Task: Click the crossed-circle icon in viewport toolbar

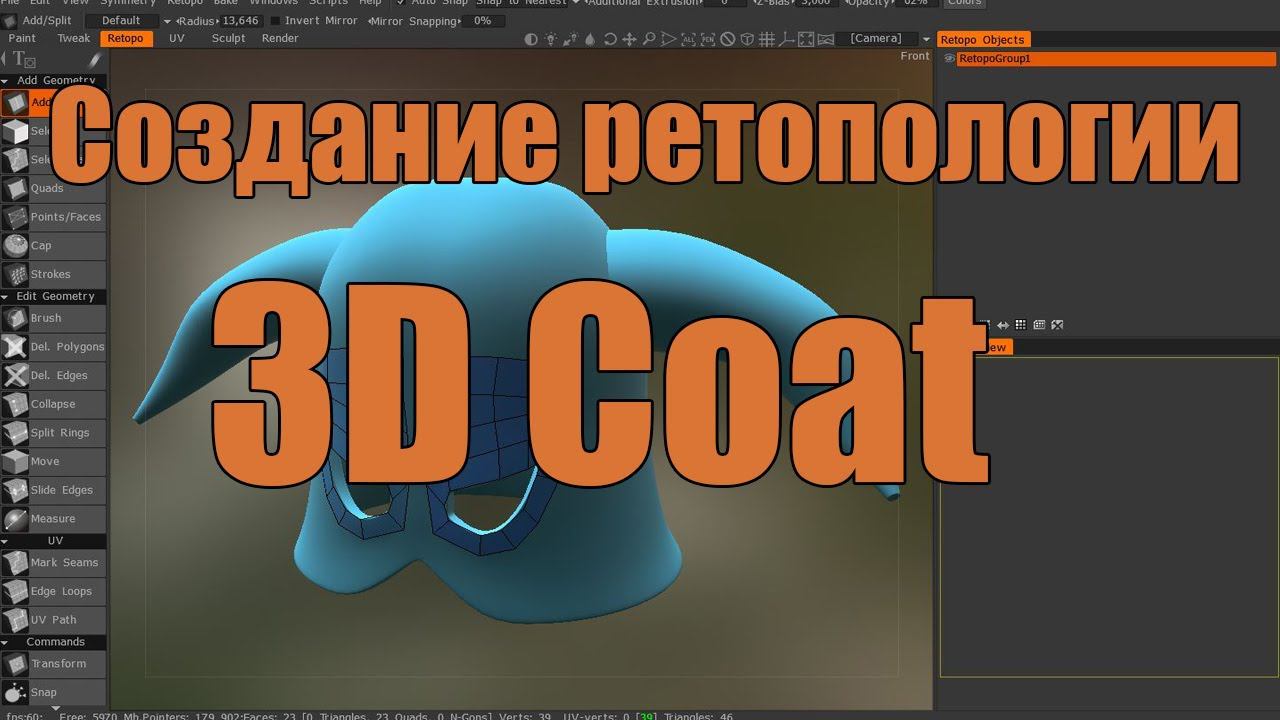Action: 728,40
